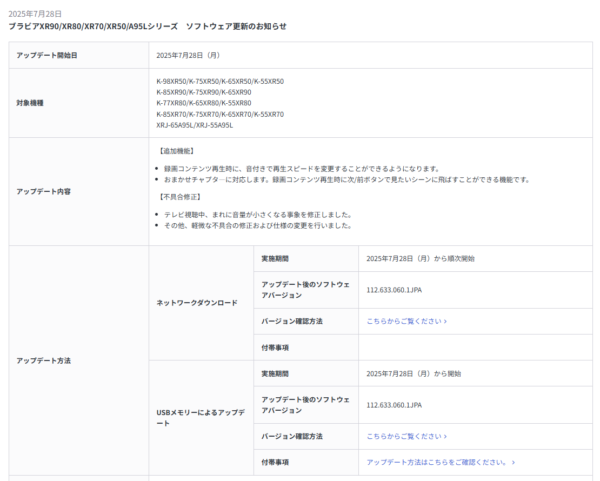Select model line K-98XR50/K-75XR50/K-65XR50/K-55XR50
Image resolution: width=600 pixels, height=481 pixels.
[x=220, y=81]
